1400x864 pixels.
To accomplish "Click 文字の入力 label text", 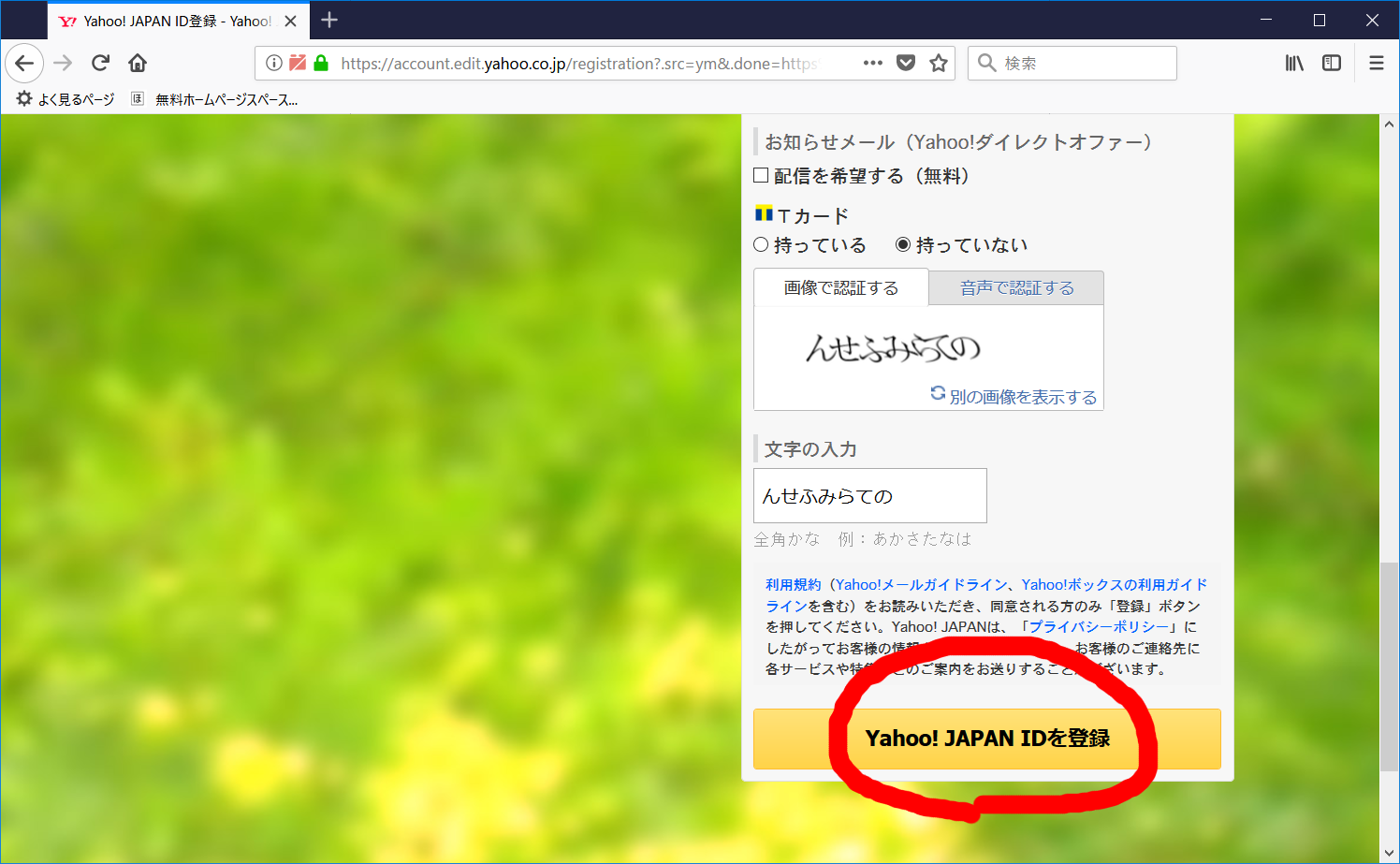I will 810,448.
